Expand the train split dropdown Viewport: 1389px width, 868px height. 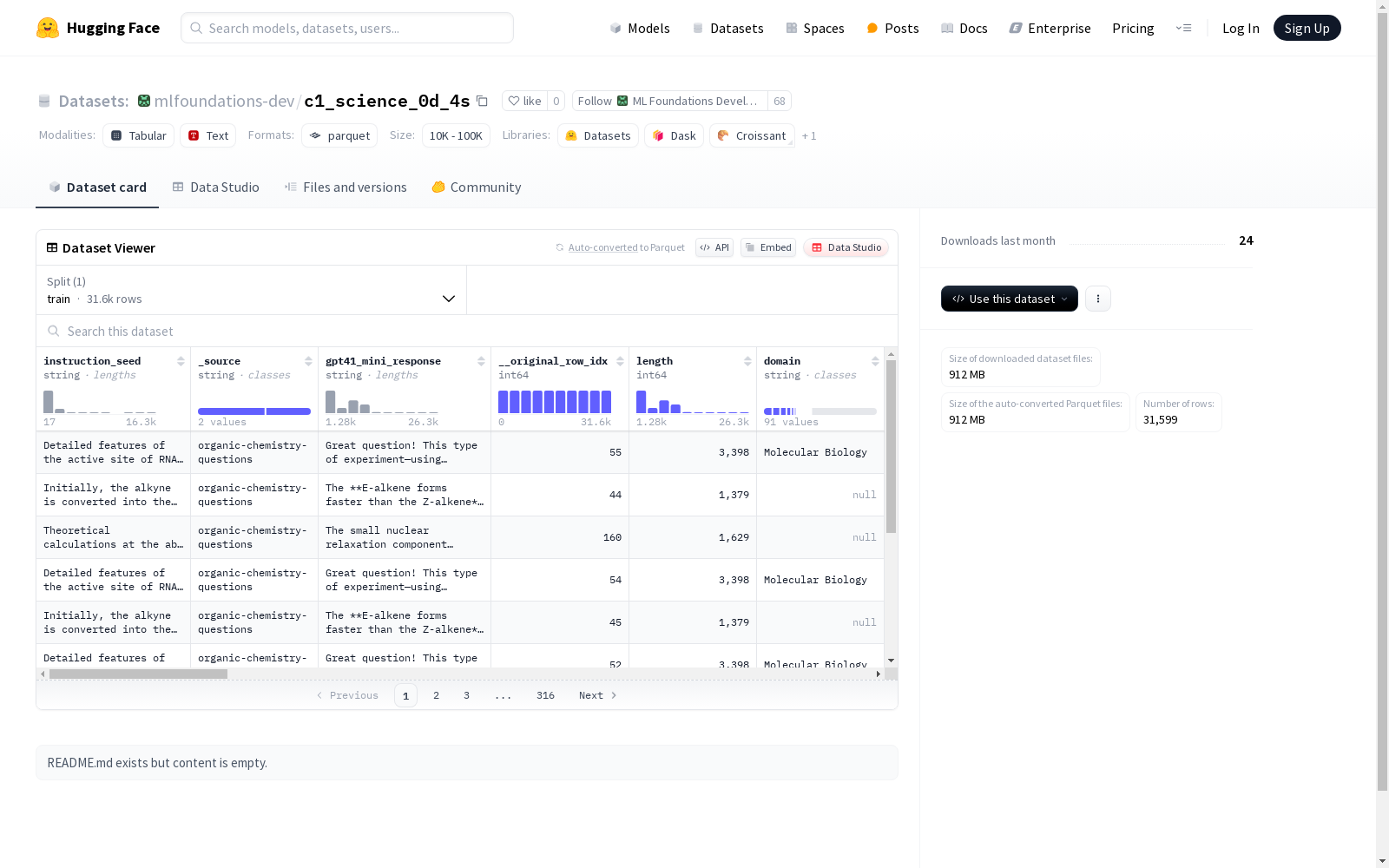pos(252,290)
